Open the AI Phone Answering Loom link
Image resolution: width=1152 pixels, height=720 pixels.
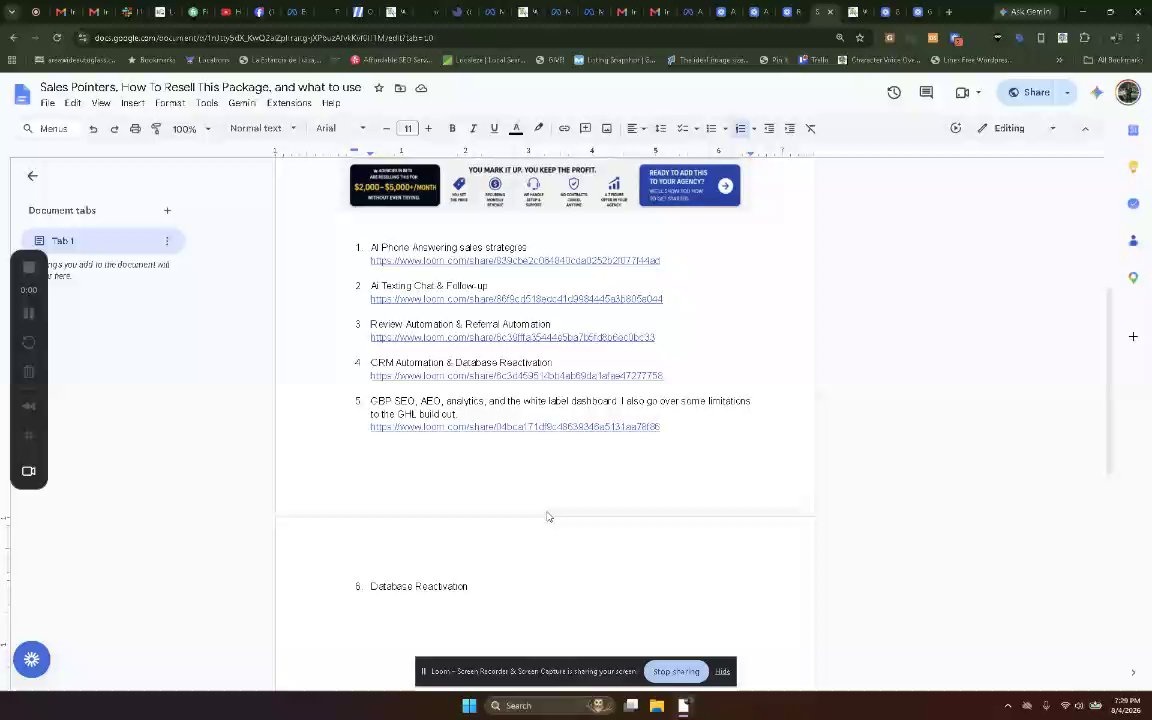tap(515, 261)
